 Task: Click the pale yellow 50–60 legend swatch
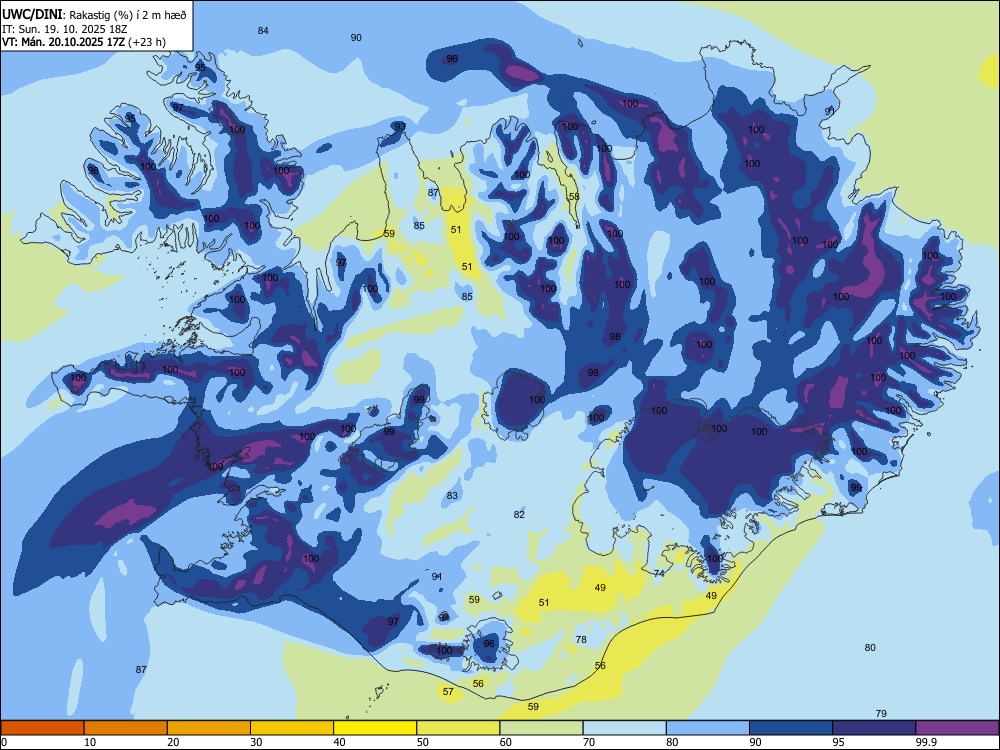pos(458,728)
